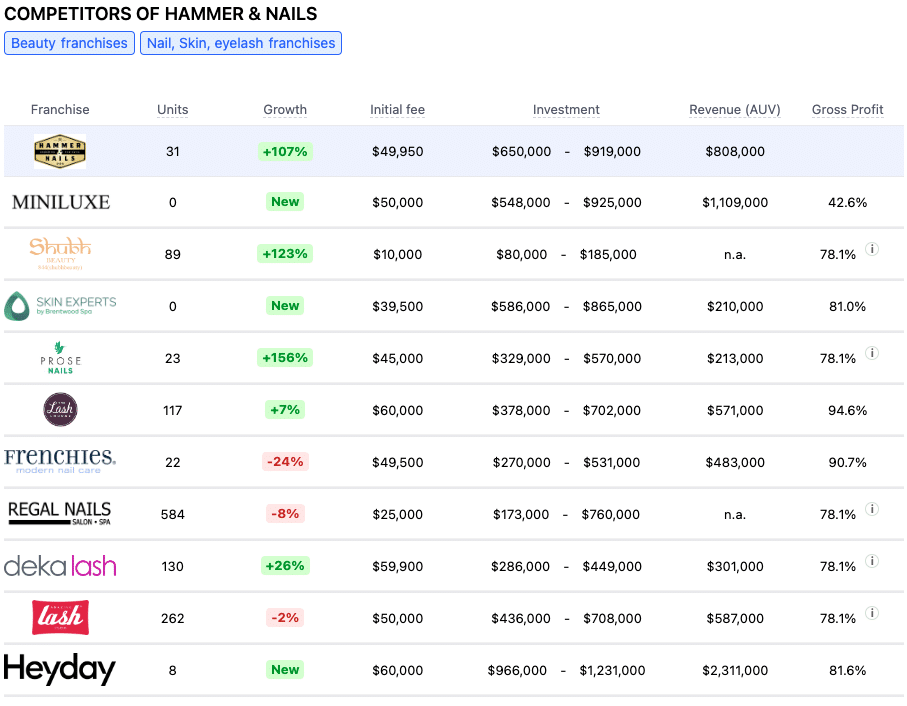Click the -2% growth badge

click(285, 618)
